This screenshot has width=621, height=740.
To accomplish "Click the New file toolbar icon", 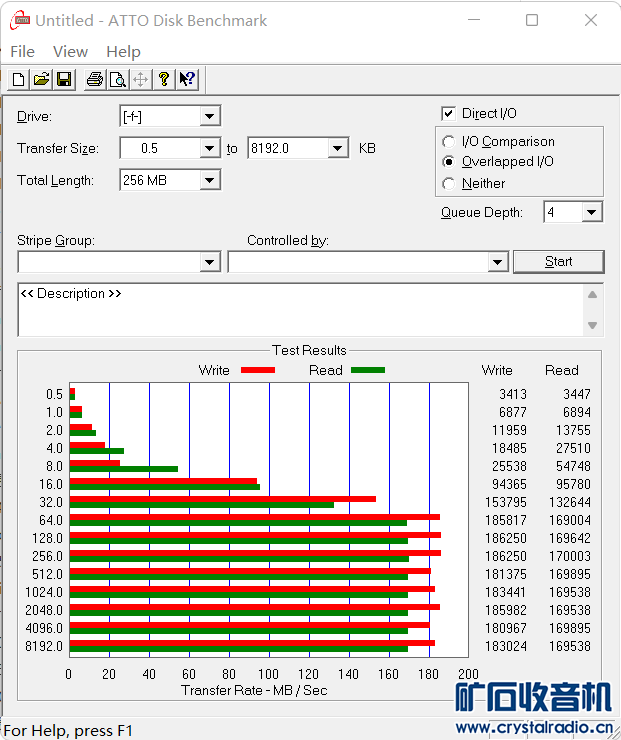I will [19, 80].
